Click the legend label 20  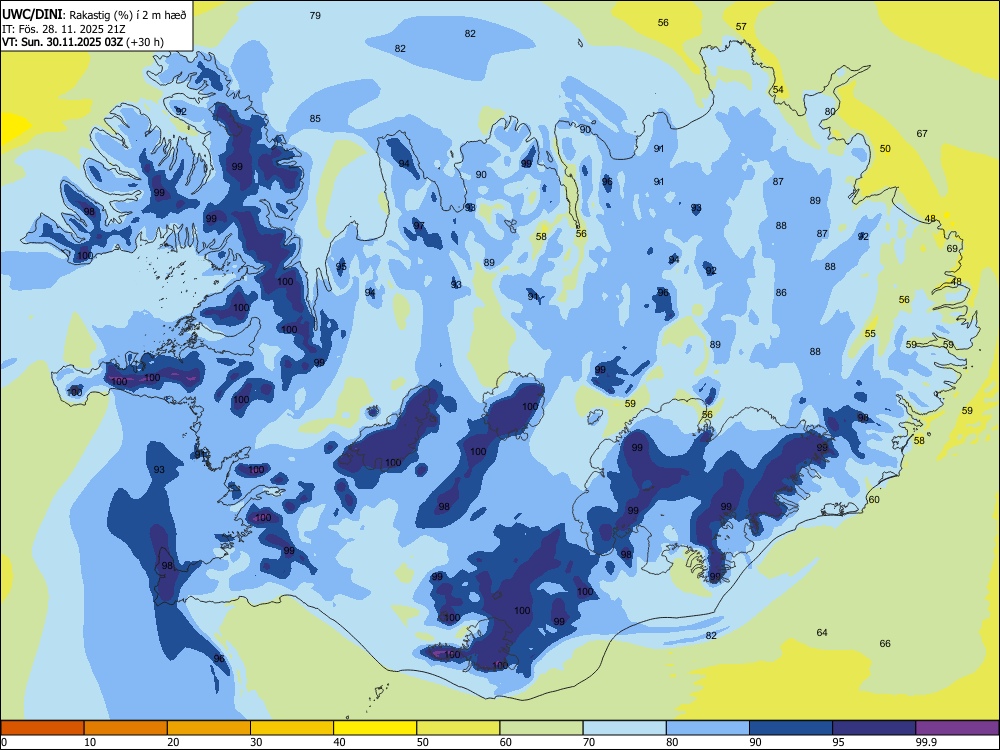tap(173, 742)
